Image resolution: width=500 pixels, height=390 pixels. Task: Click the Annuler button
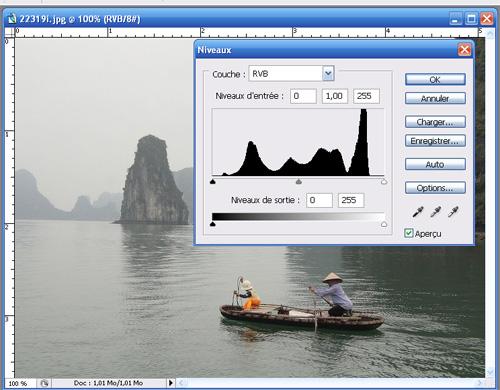click(435, 98)
